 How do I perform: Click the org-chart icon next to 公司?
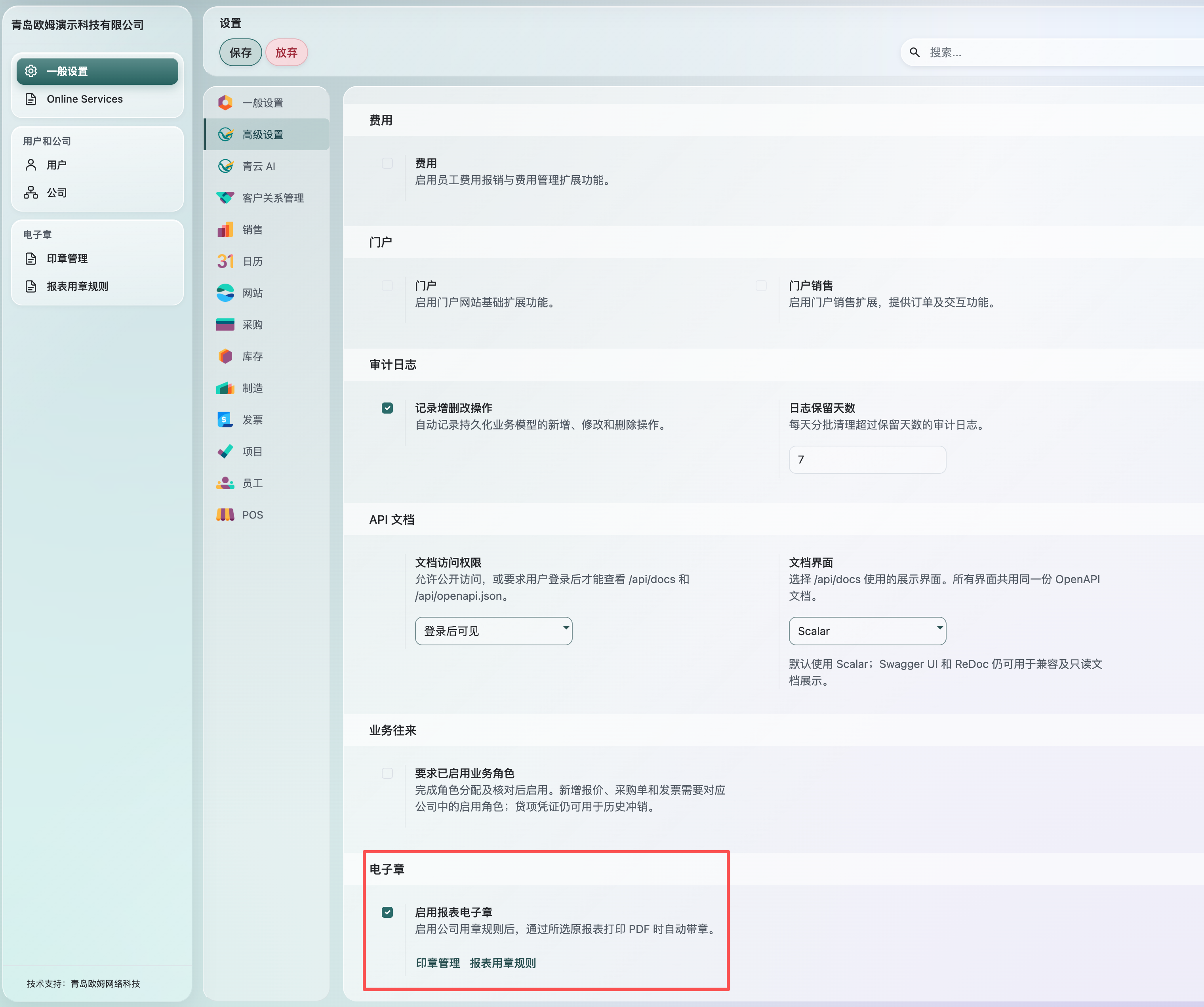pyautogui.click(x=31, y=193)
